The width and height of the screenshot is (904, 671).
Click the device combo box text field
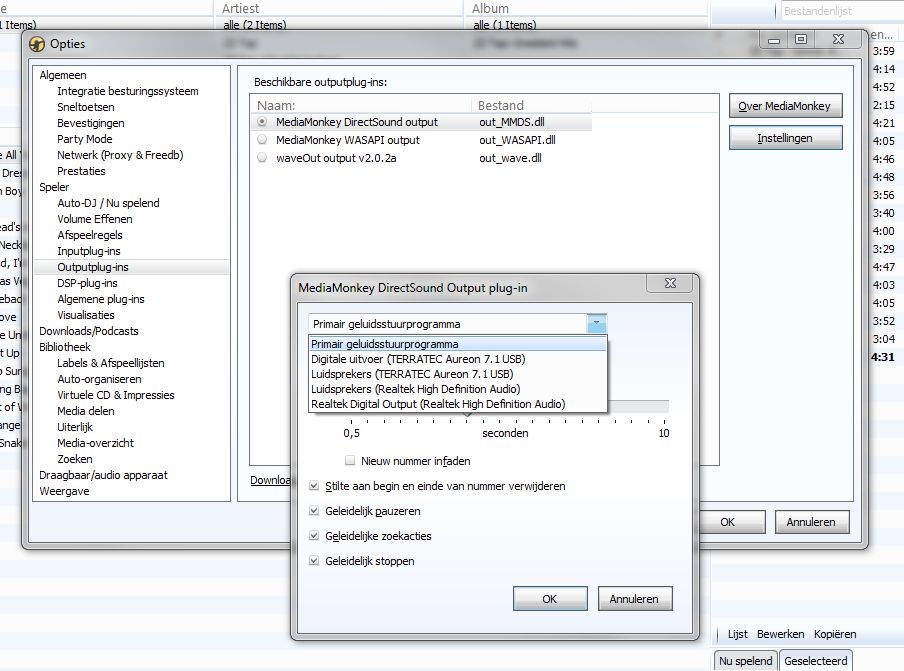(x=448, y=323)
